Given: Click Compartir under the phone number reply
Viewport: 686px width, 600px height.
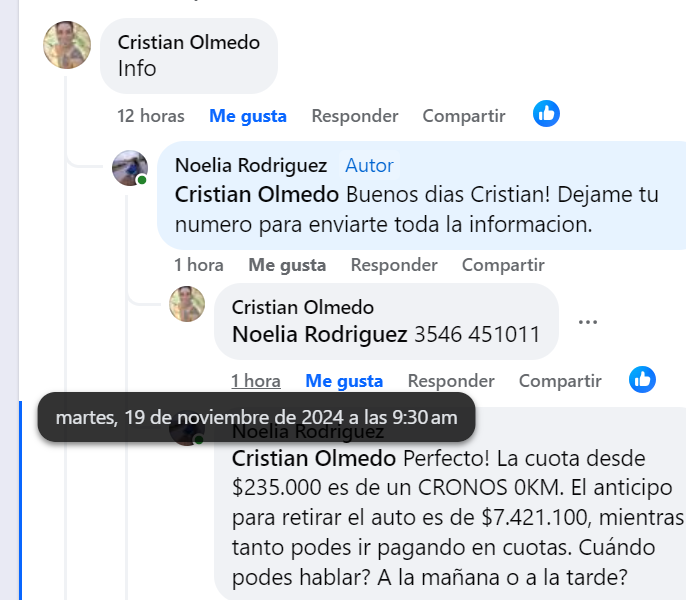Looking at the screenshot, I should point(560,381).
